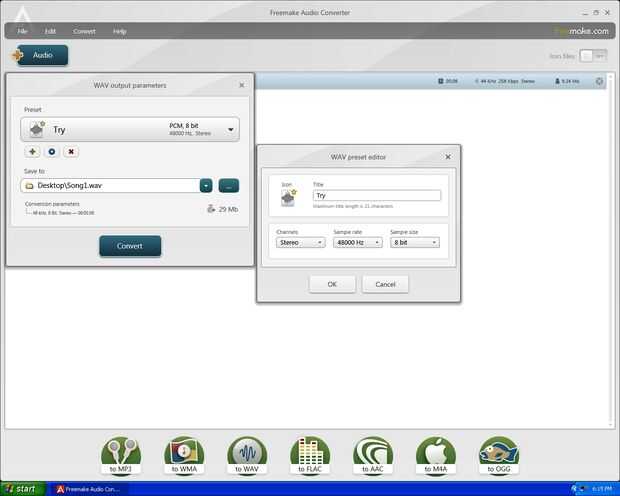The image size is (620, 496).
Task: Open the File menu
Action: pos(23,31)
